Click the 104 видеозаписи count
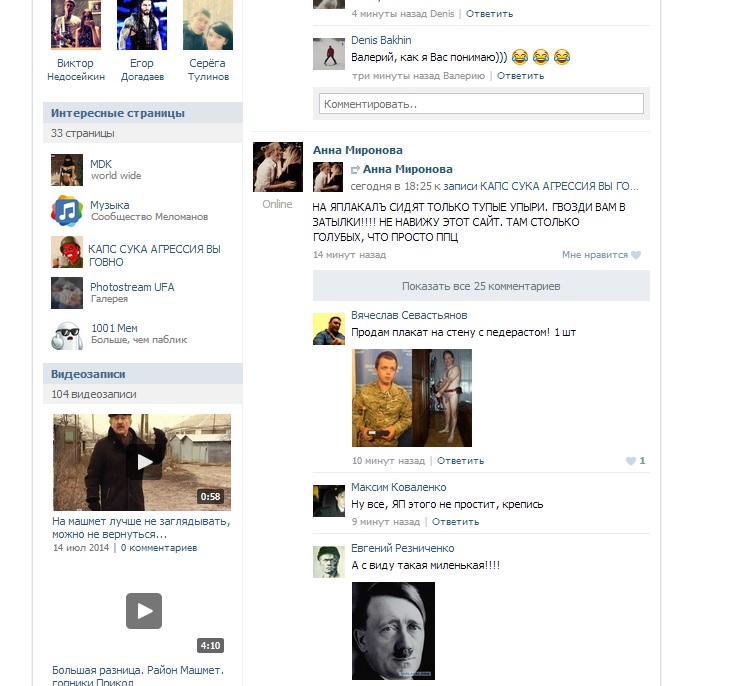The image size is (730, 686). (94, 394)
